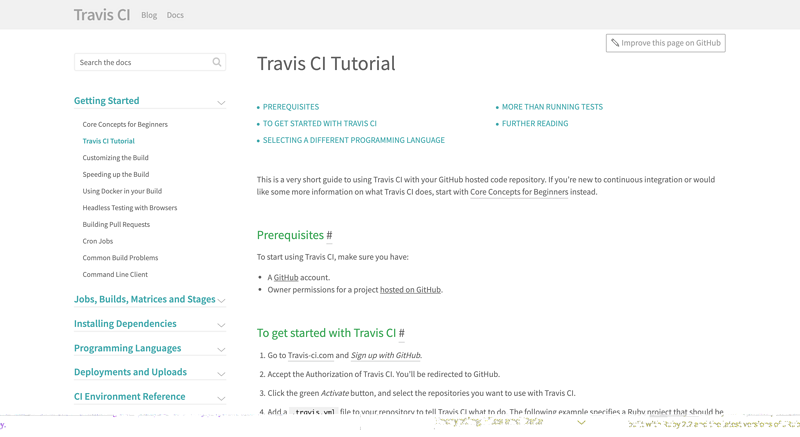Jump to PREREQUISITES section
This screenshot has width=800, height=437.
(x=291, y=107)
